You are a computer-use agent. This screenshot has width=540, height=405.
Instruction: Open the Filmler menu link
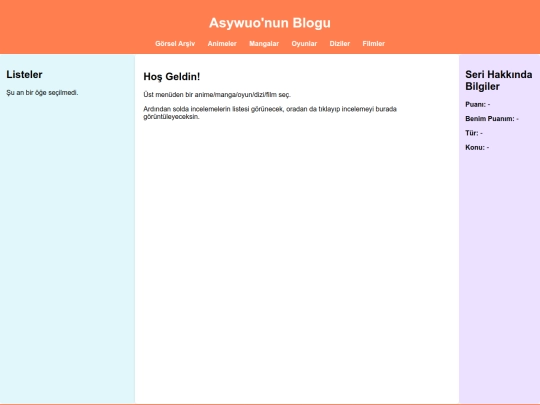(x=374, y=44)
